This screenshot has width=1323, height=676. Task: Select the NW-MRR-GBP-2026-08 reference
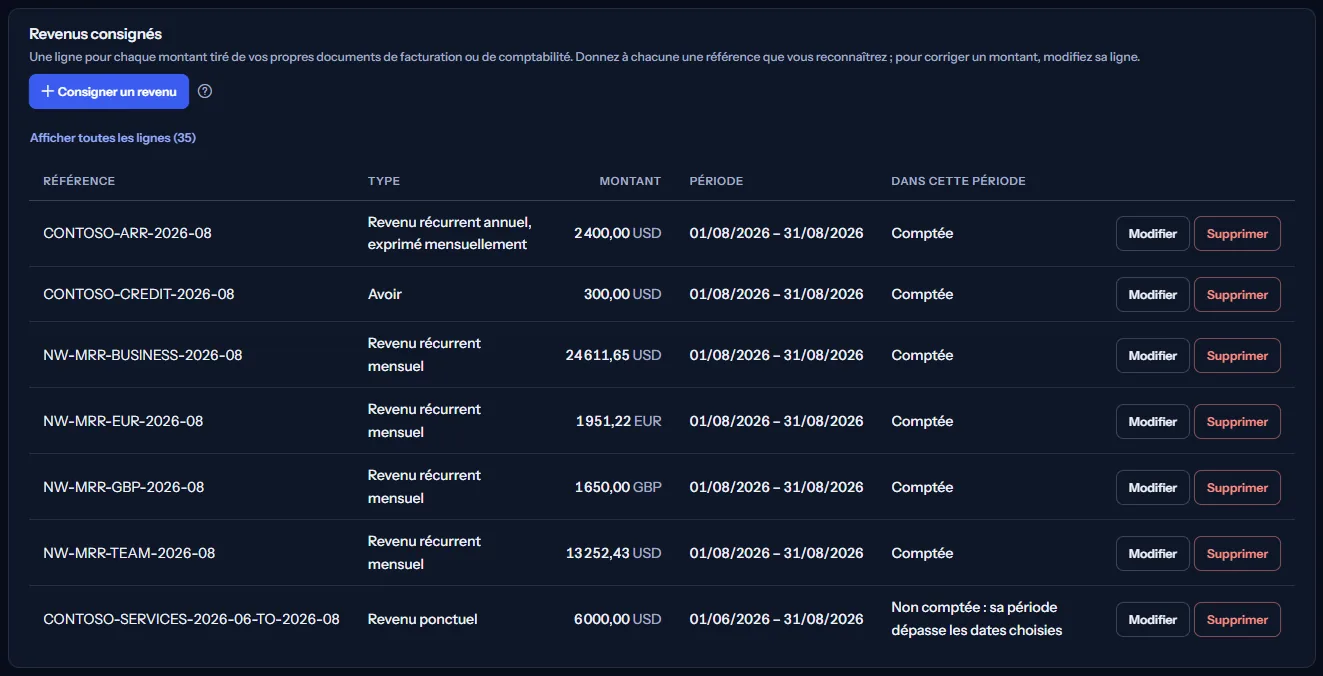[x=124, y=487]
